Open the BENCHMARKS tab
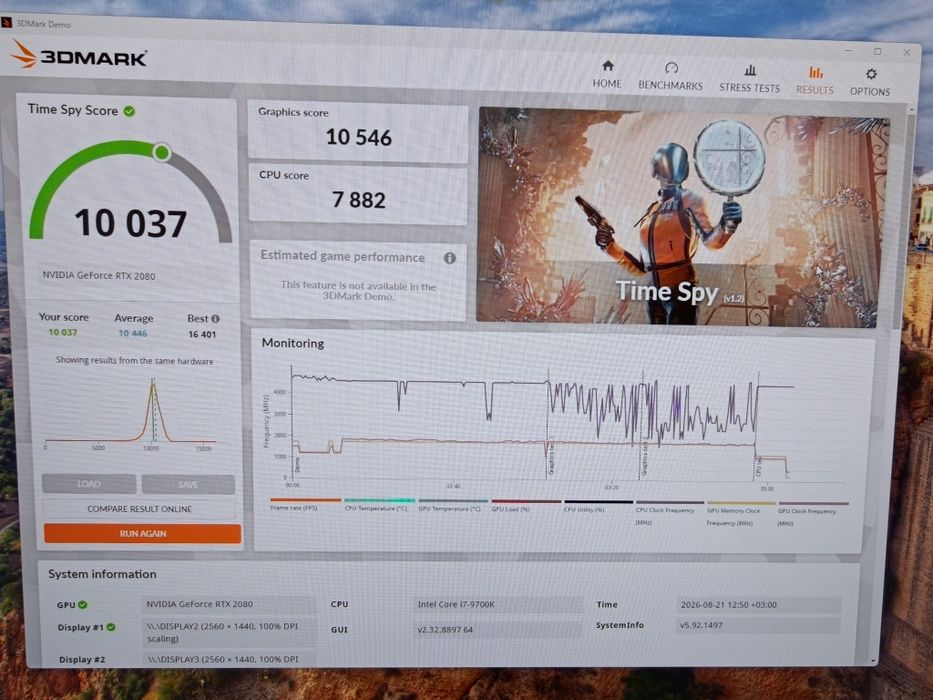Screen dimensions: 933x700 tap(671, 76)
